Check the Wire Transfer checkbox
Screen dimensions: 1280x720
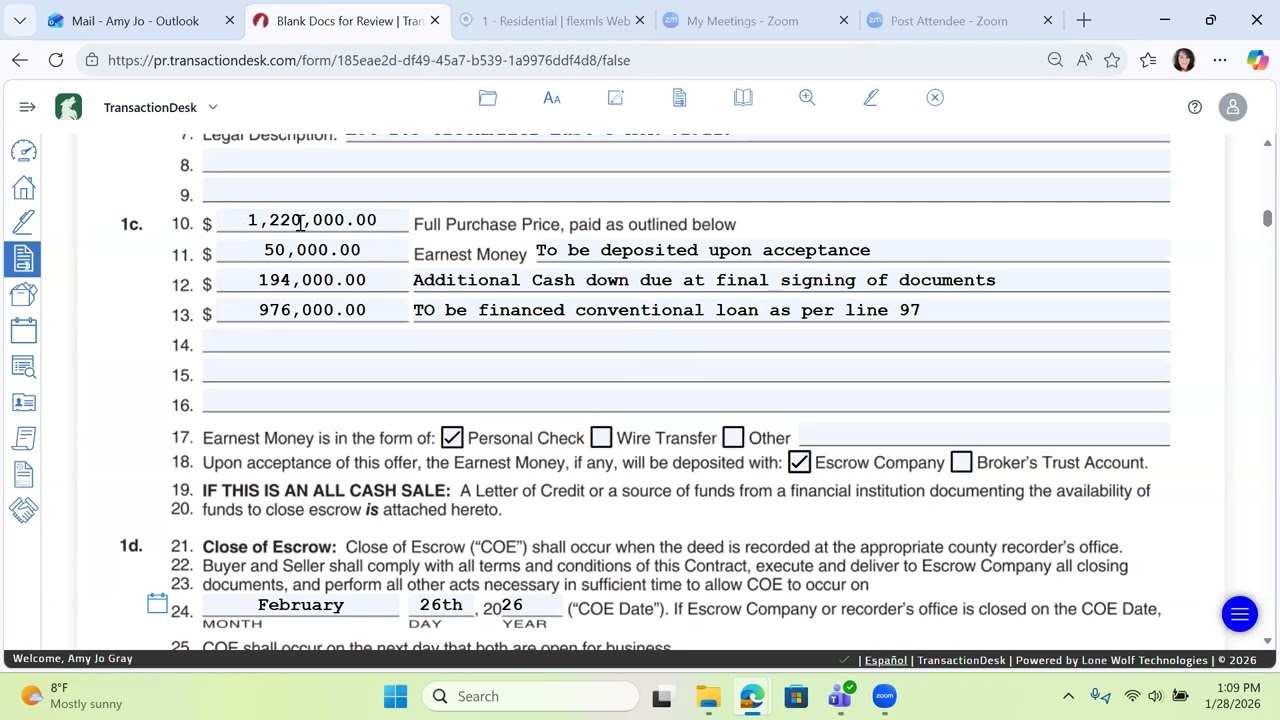coord(601,437)
